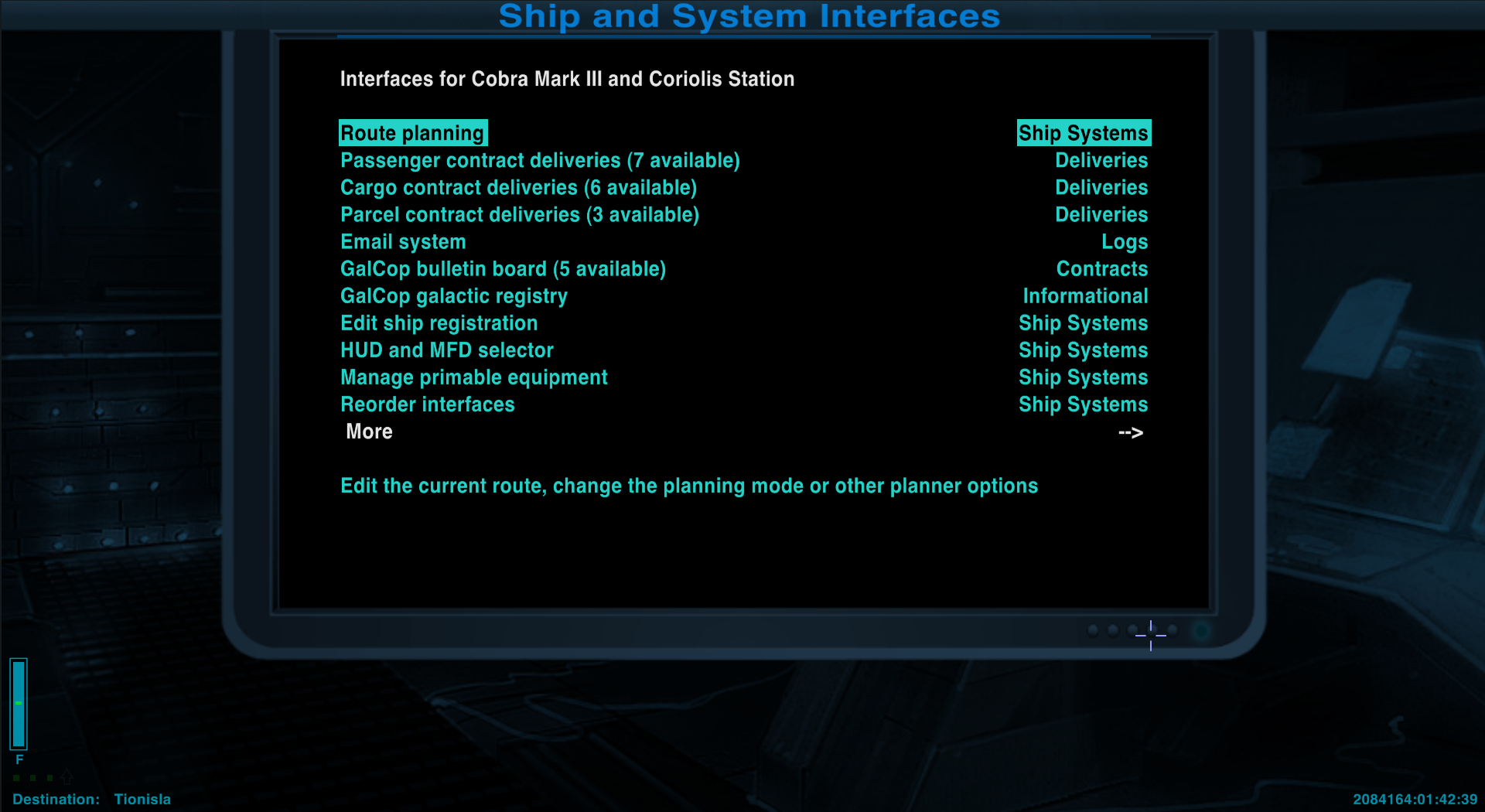The width and height of the screenshot is (1485, 812).
Task: Click the next-page arrow icon
Action: tap(1130, 432)
